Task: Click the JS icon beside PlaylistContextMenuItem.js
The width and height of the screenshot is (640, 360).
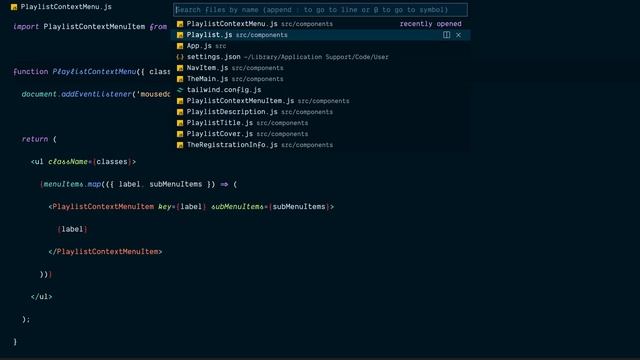Action: tap(180, 101)
